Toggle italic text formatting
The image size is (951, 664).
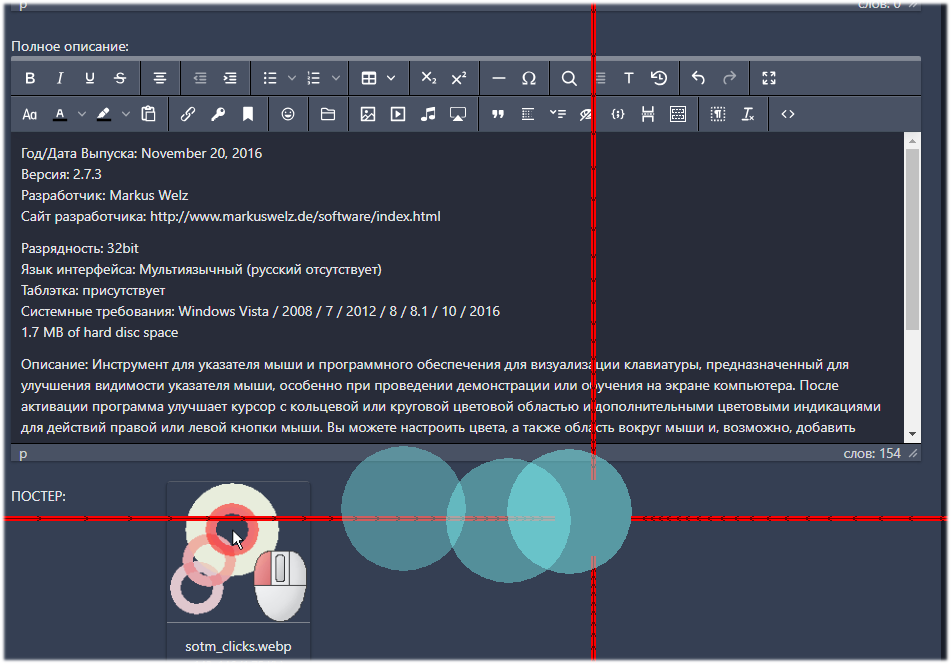click(x=60, y=78)
